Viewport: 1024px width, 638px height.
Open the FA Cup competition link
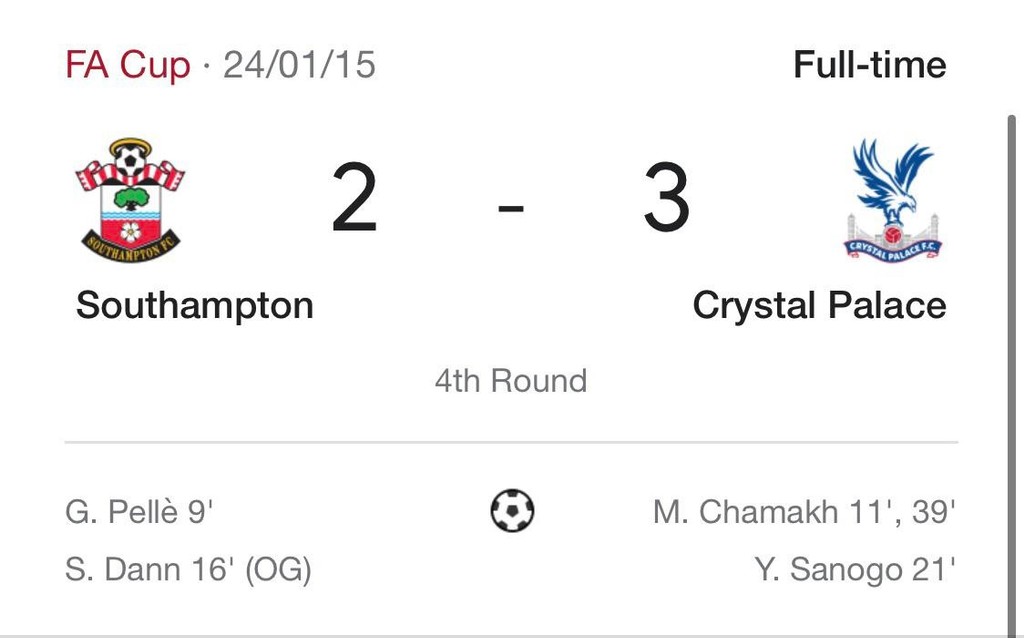pos(127,66)
